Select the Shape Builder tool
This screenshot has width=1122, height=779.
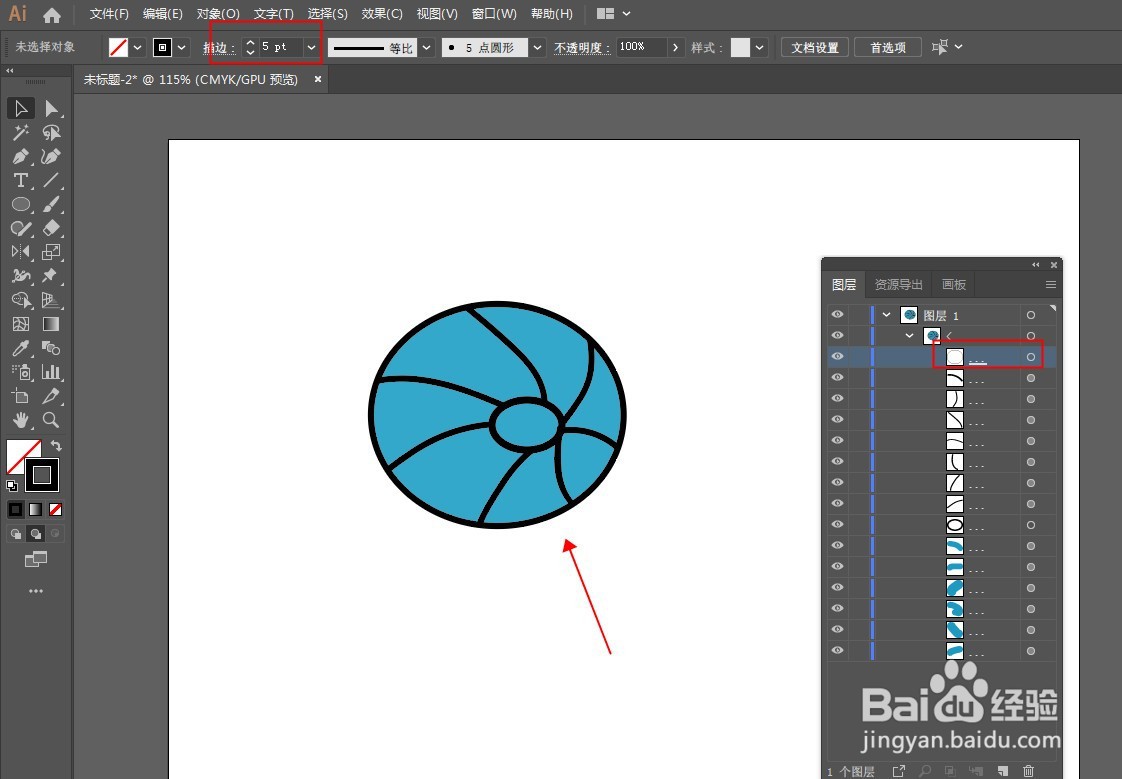click(21, 300)
